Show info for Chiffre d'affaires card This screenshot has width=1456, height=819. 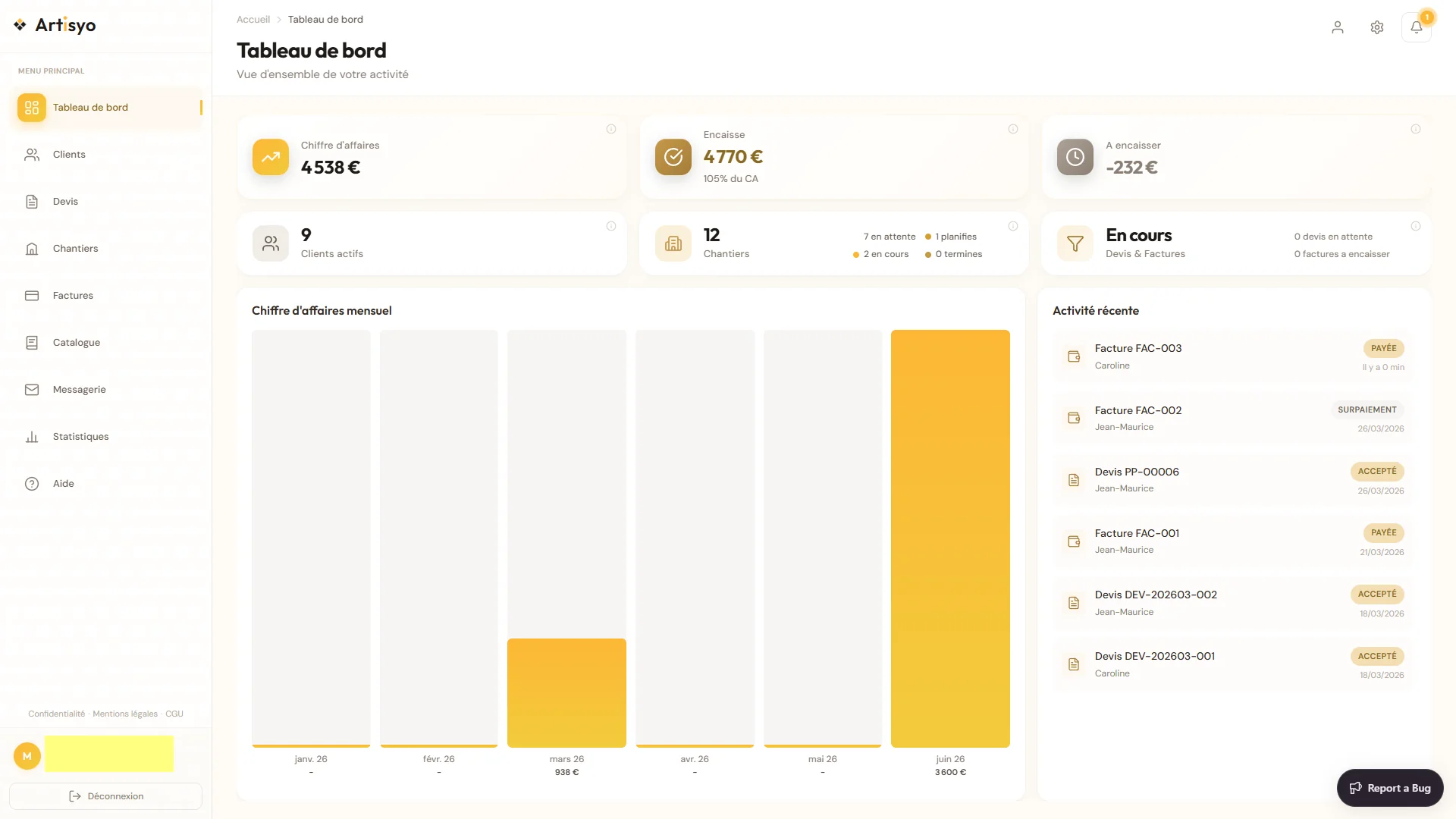611,129
